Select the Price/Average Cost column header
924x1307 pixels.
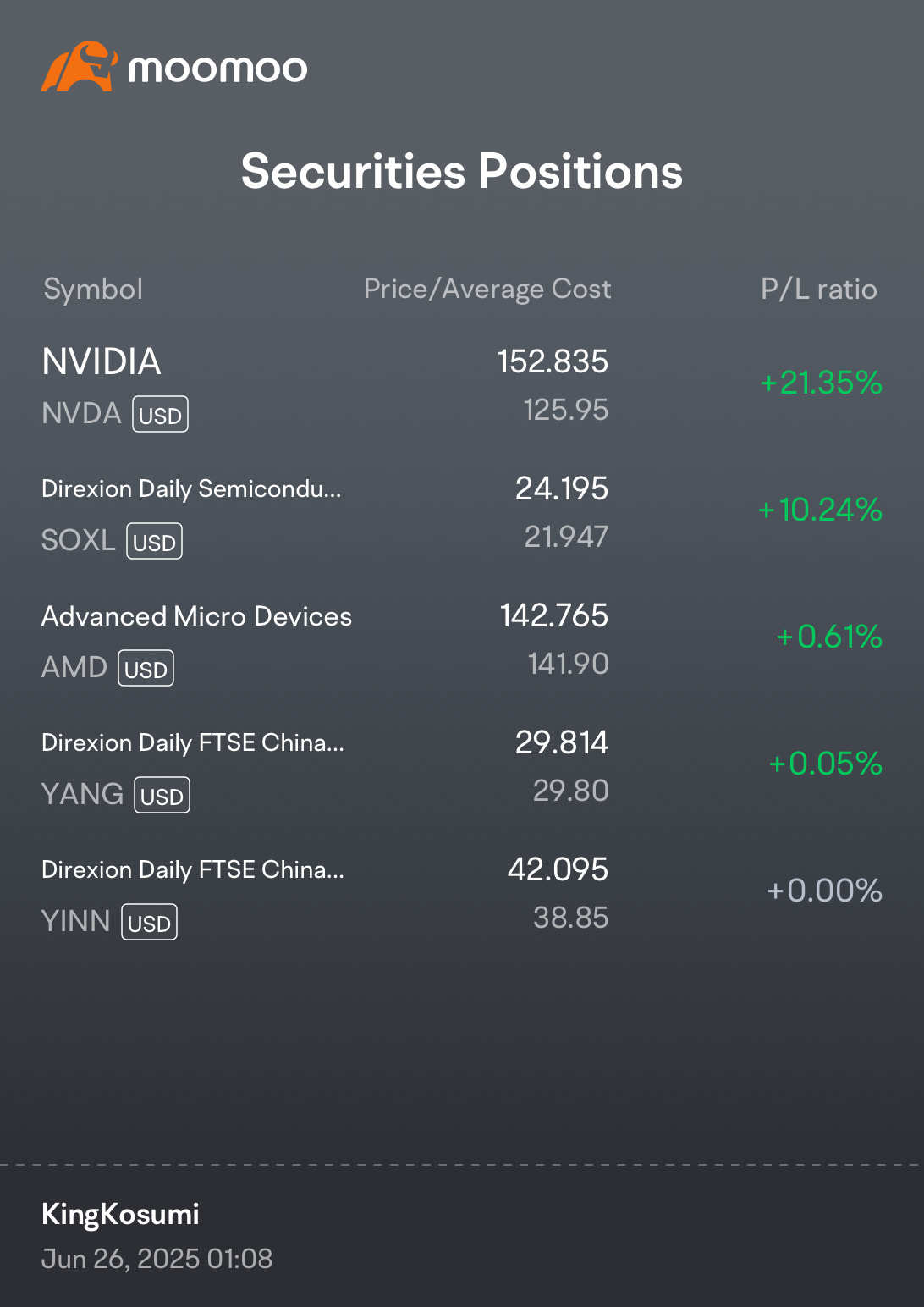point(487,290)
